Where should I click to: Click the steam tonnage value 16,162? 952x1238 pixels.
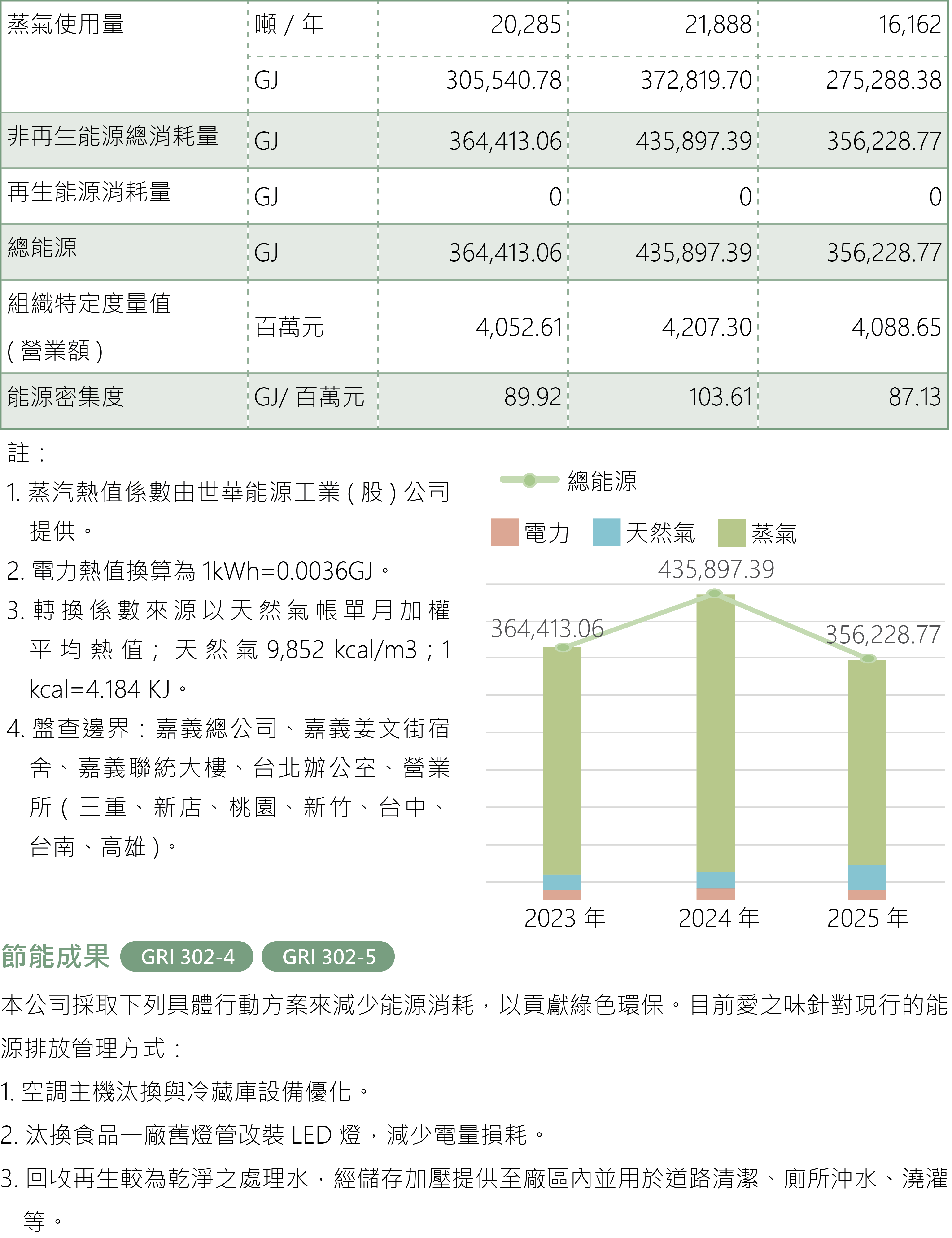(x=910, y=24)
